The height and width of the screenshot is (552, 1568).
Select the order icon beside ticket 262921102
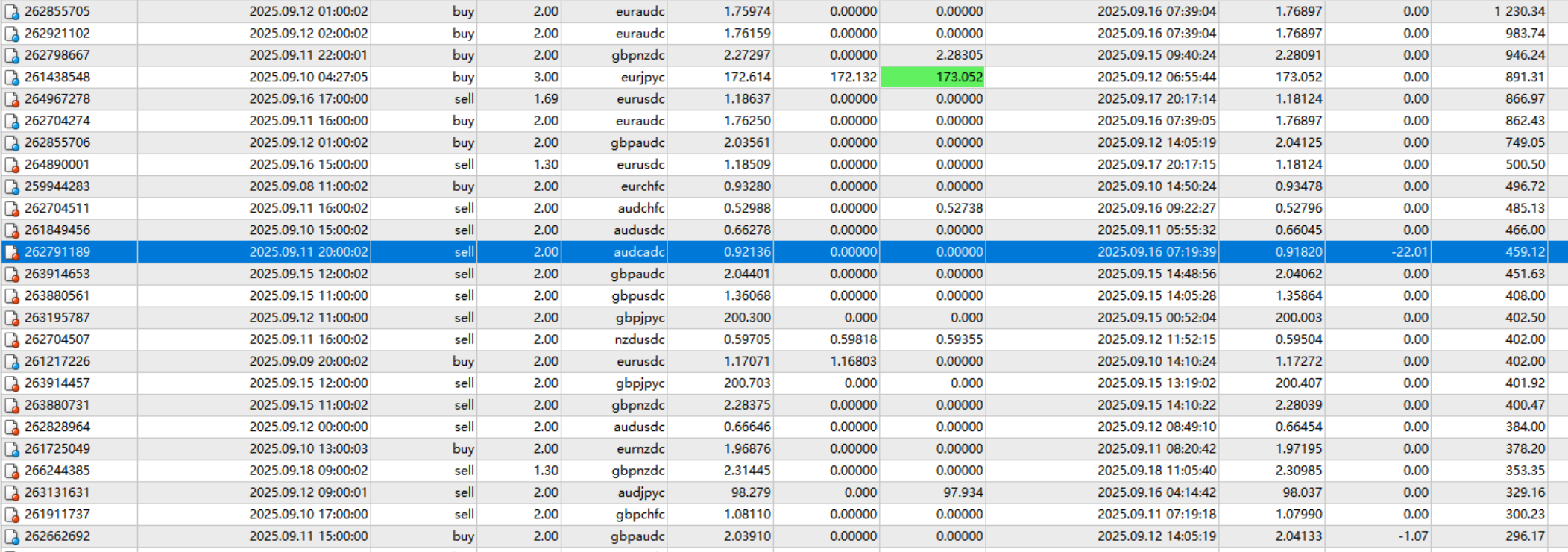click(x=12, y=34)
